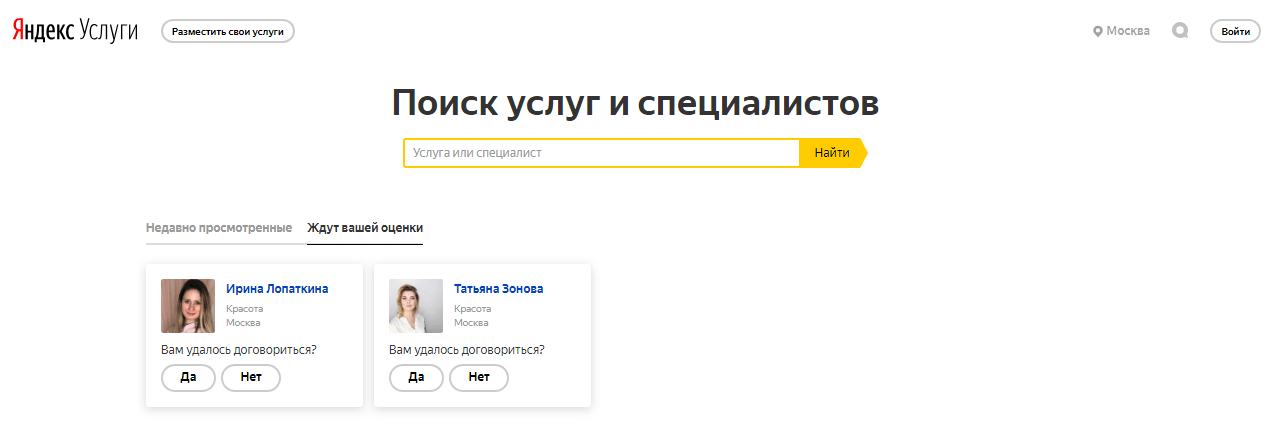
Task: Answer Да for Татьяна Зонова
Action: pyautogui.click(x=416, y=377)
